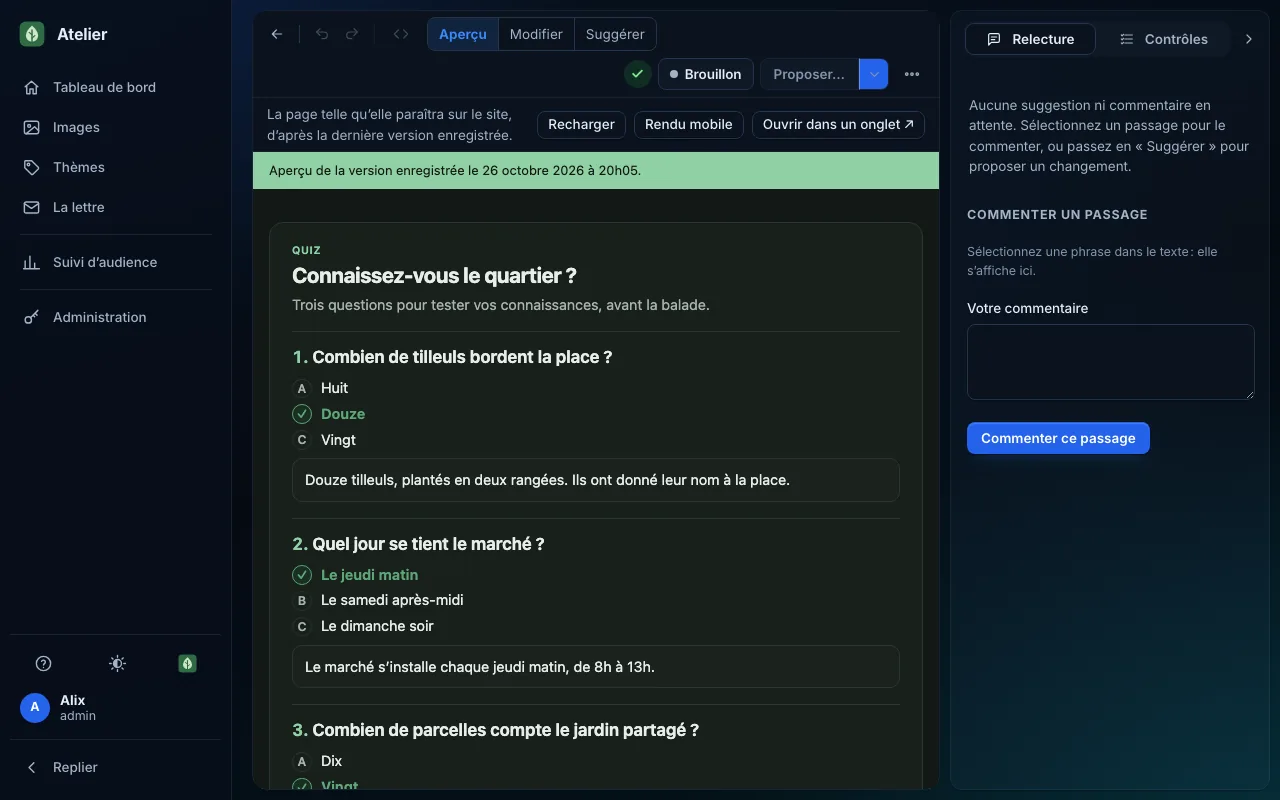This screenshot has height=800, width=1280.
Task: Toggle the light/dark theme sun icon
Action: coord(117,663)
